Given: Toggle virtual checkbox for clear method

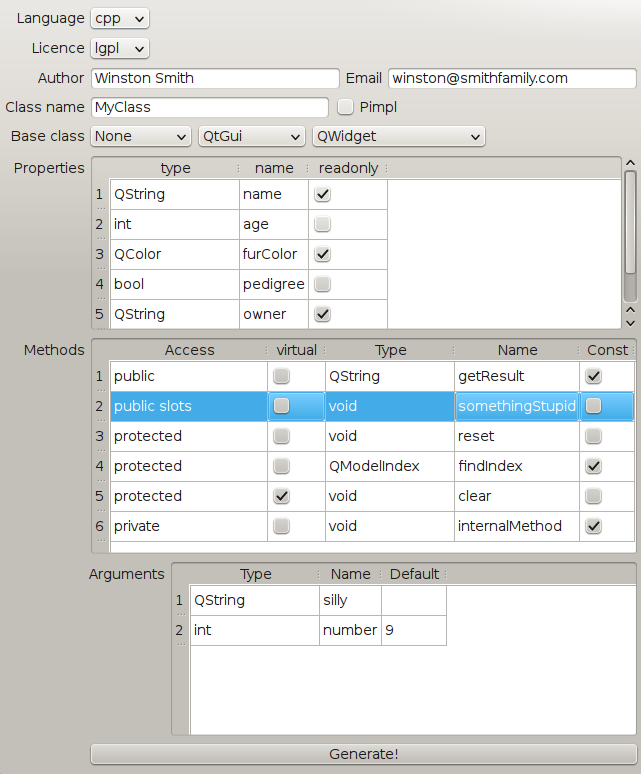Looking at the screenshot, I should 282,496.
